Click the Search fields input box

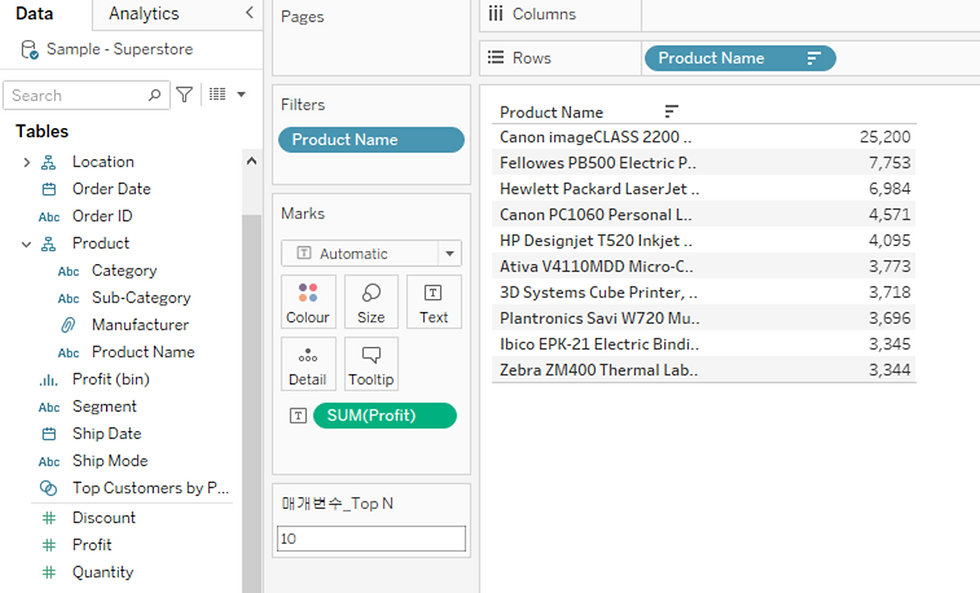click(86, 95)
